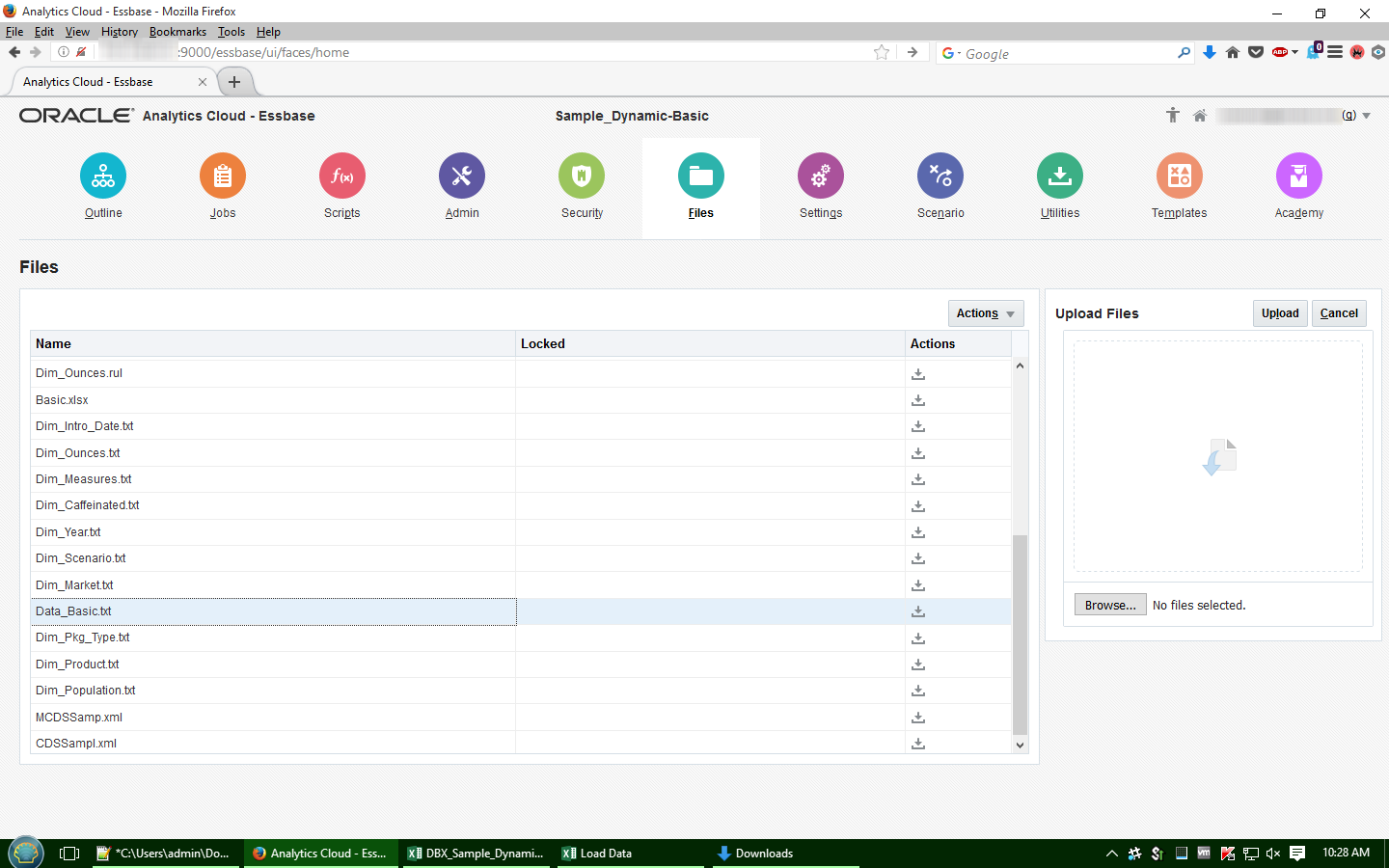The width and height of the screenshot is (1389, 868).
Task: Open the History menu
Action: [x=120, y=32]
